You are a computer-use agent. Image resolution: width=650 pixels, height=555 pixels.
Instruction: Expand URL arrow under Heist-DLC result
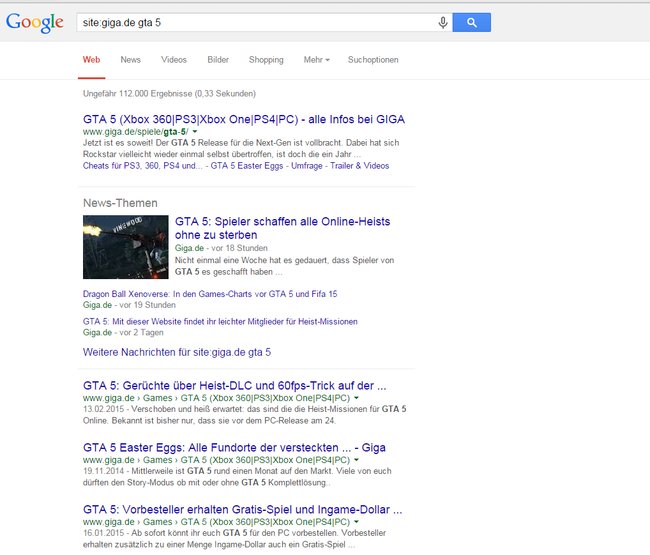coord(357,398)
